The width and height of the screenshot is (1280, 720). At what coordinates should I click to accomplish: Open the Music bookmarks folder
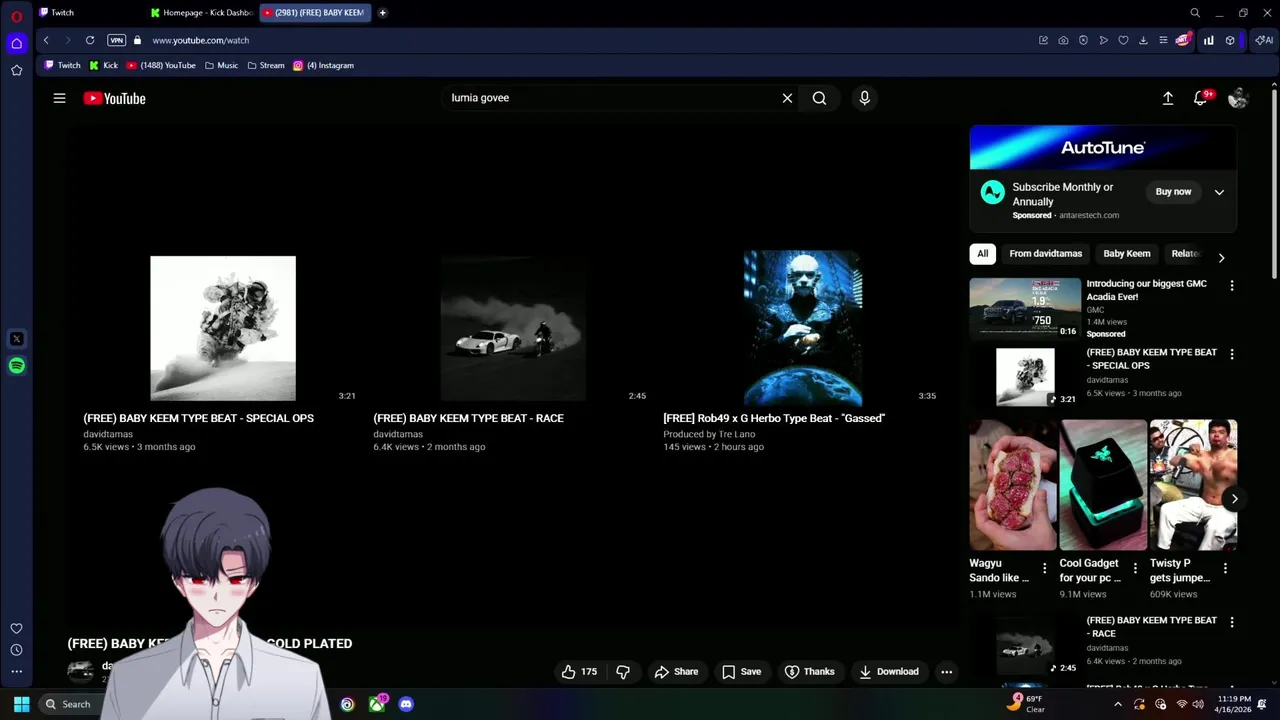pos(221,65)
